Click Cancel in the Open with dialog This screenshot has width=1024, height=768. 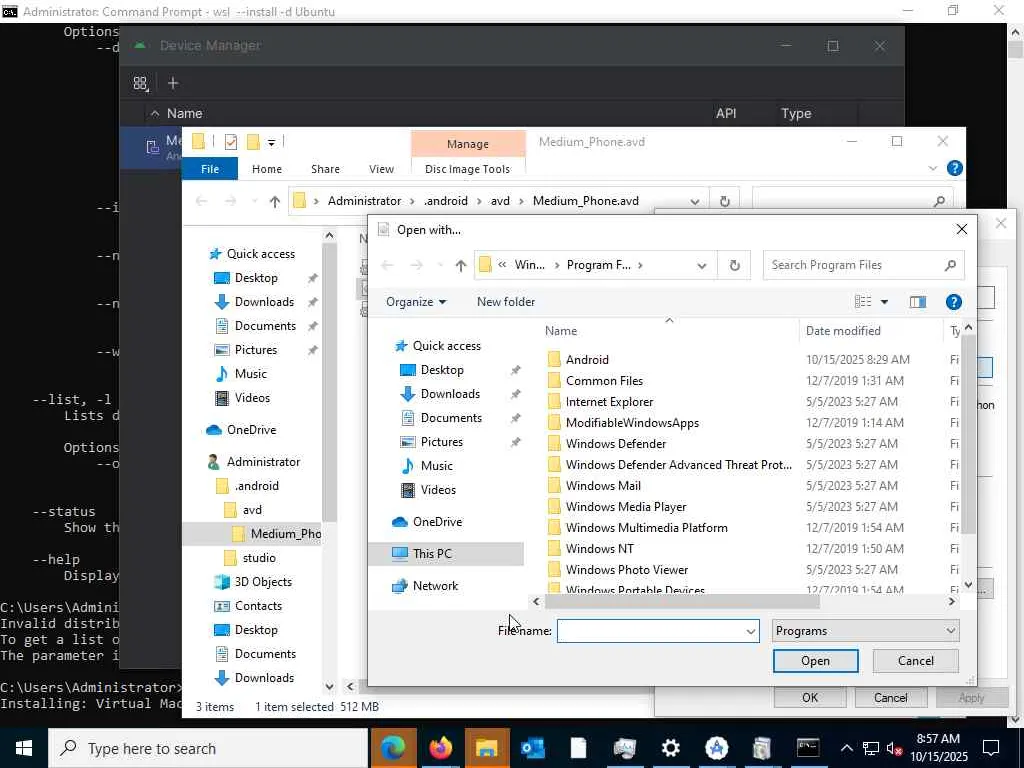pyautogui.click(x=916, y=661)
